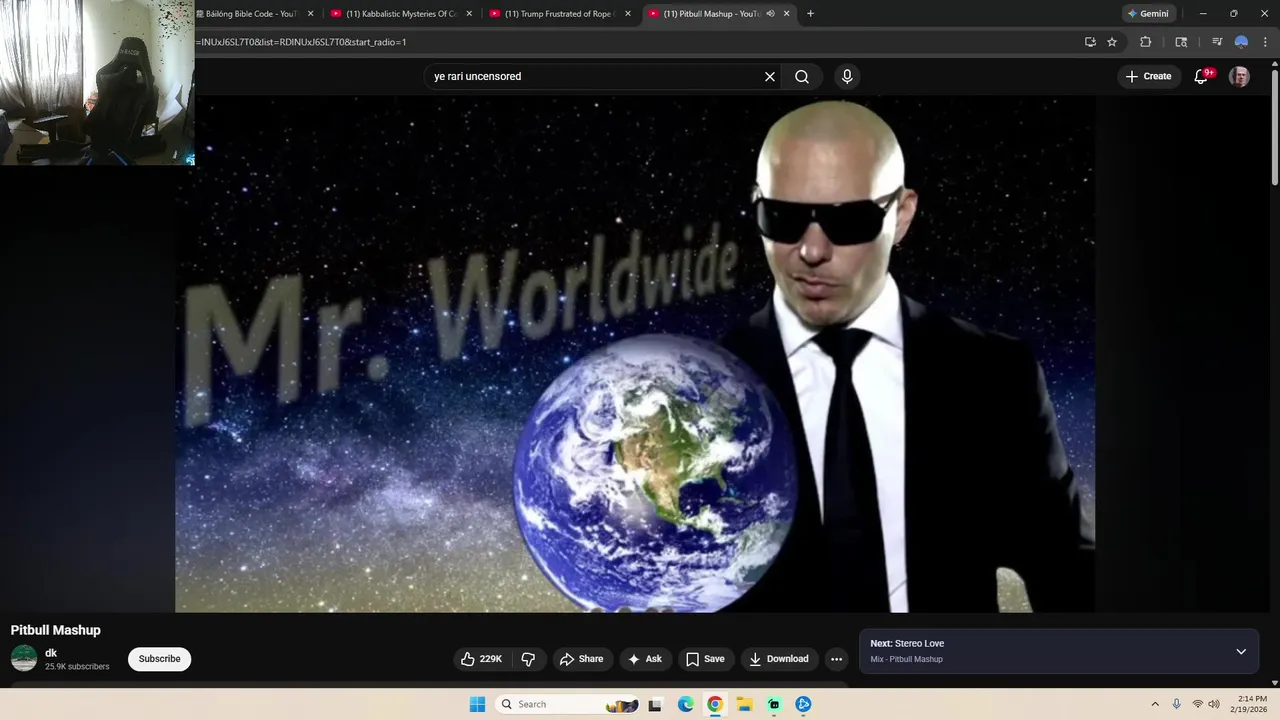Mute the Pitbull Mashup tab audio
Image resolution: width=1280 pixels, height=720 pixels.
click(x=771, y=14)
